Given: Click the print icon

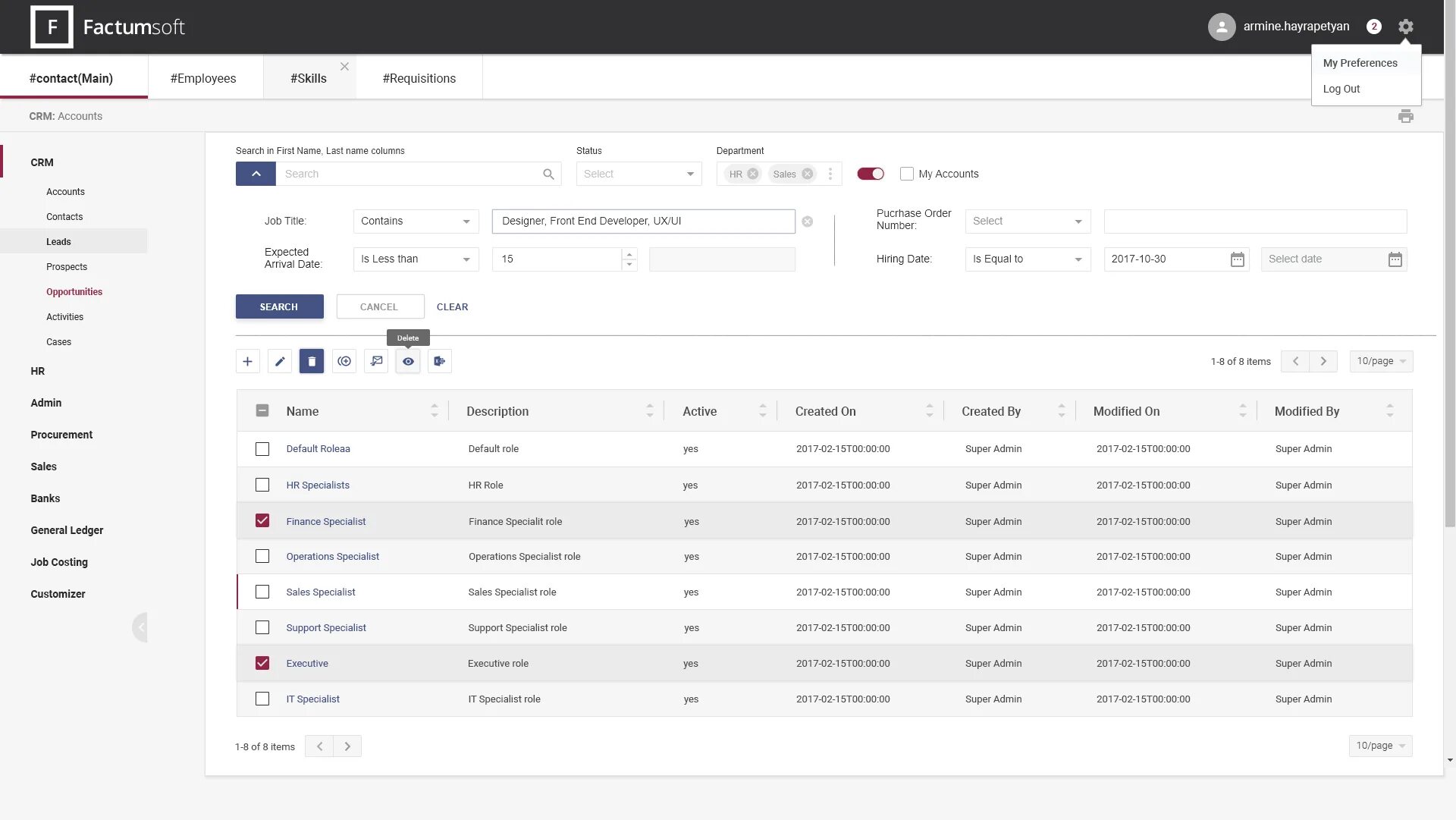Looking at the screenshot, I should (1405, 116).
